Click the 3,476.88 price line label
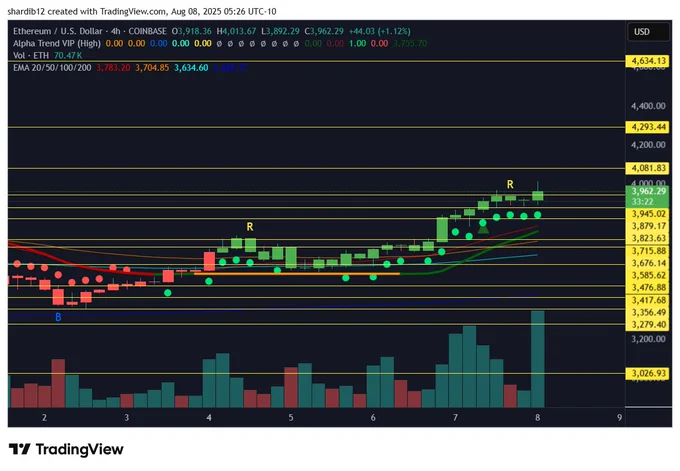 point(648,288)
